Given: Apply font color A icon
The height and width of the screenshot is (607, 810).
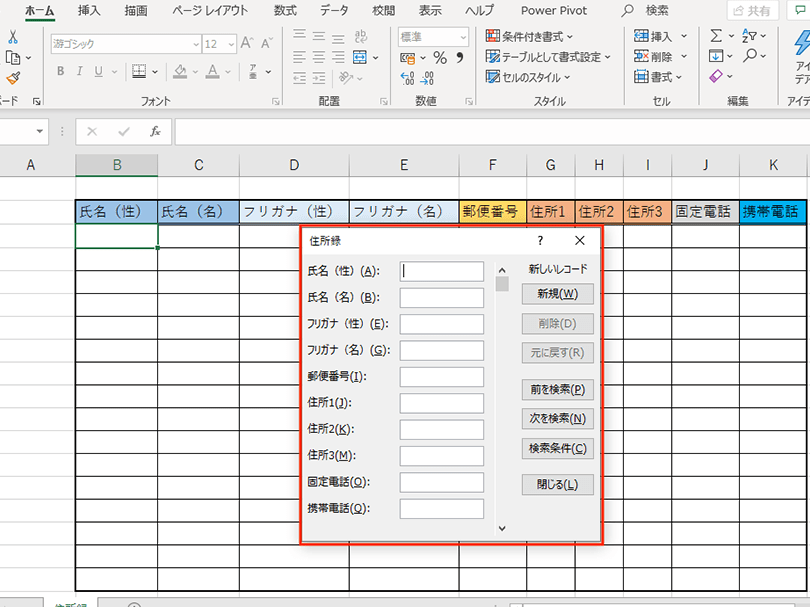Looking at the screenshot, I should click(x=212, y=71).
